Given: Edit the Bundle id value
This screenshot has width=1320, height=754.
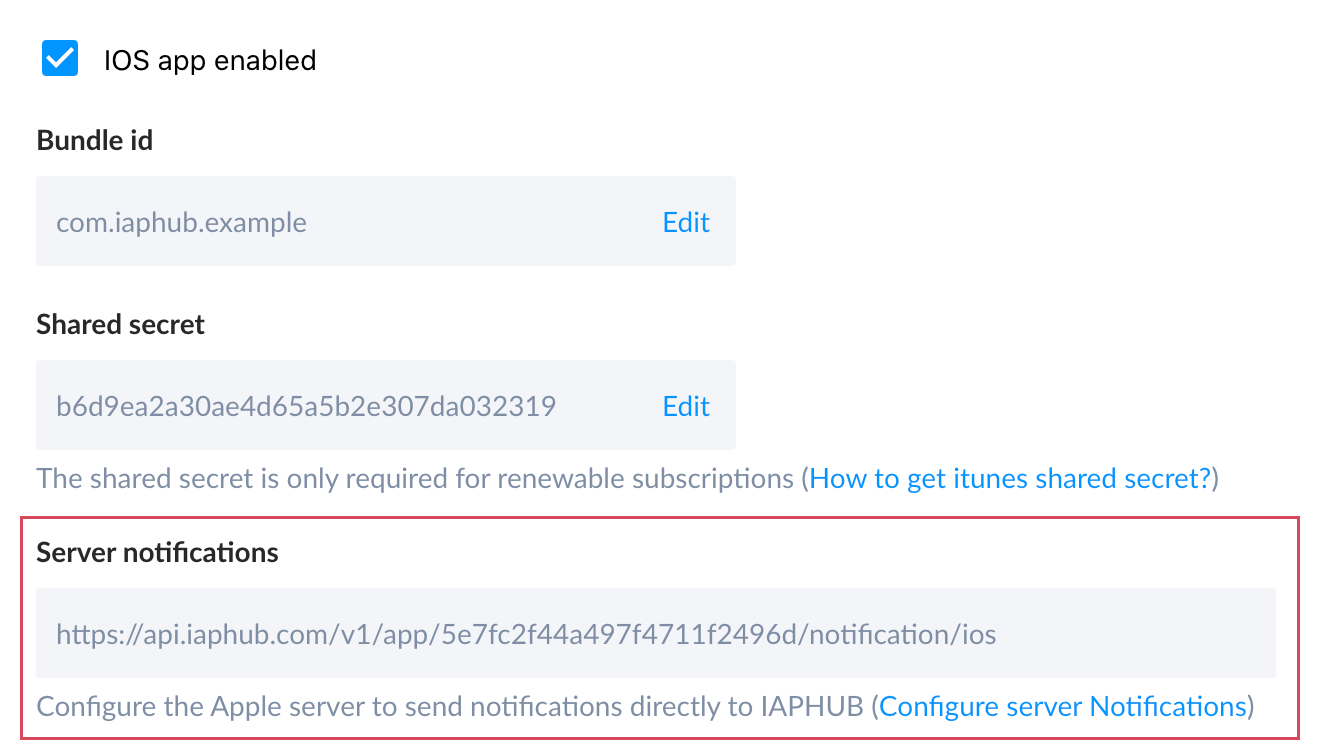Looking at the screenshot, I should pyautogui.click(x=686, y=222).
